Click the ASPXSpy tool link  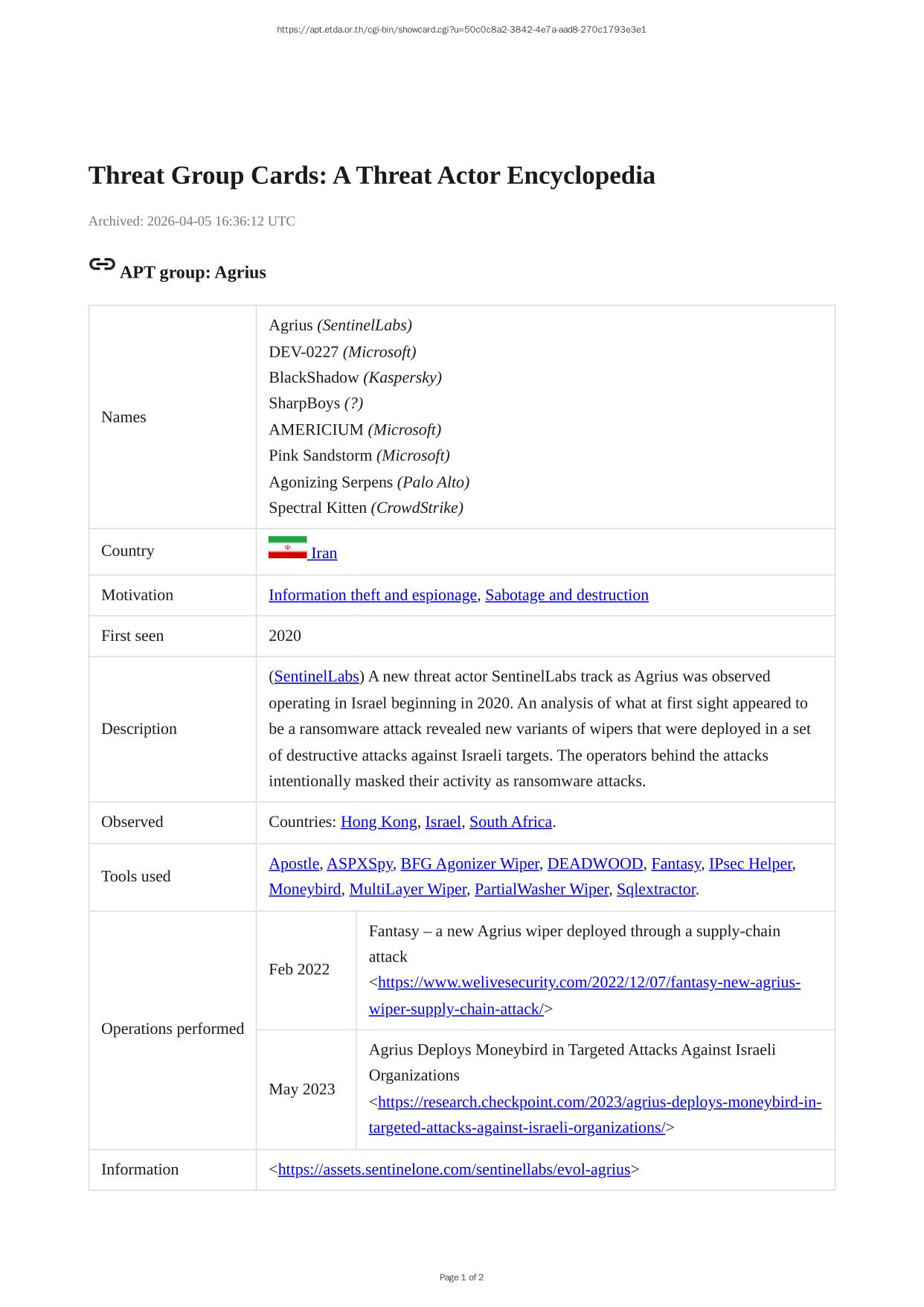pos(359,863)
